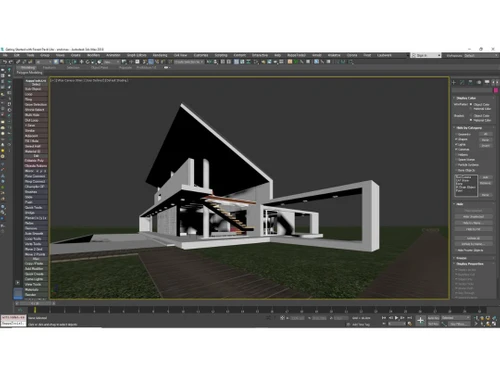Viewport: 500px width, 375px height.
Task: Jump to the end frame of animation
Action: 410,318
